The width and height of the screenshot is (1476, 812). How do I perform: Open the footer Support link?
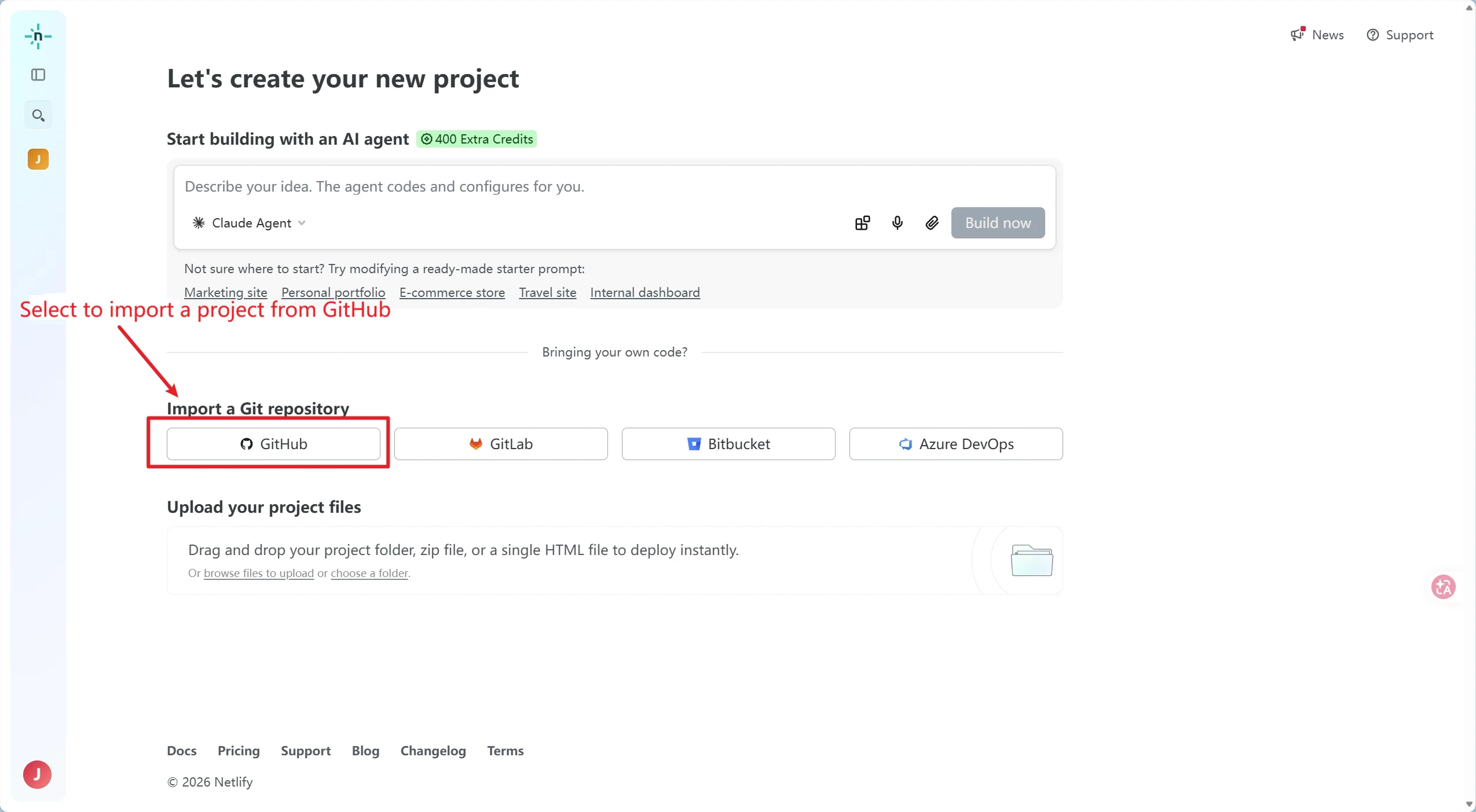pyautogui.click(x=306, y=751)
